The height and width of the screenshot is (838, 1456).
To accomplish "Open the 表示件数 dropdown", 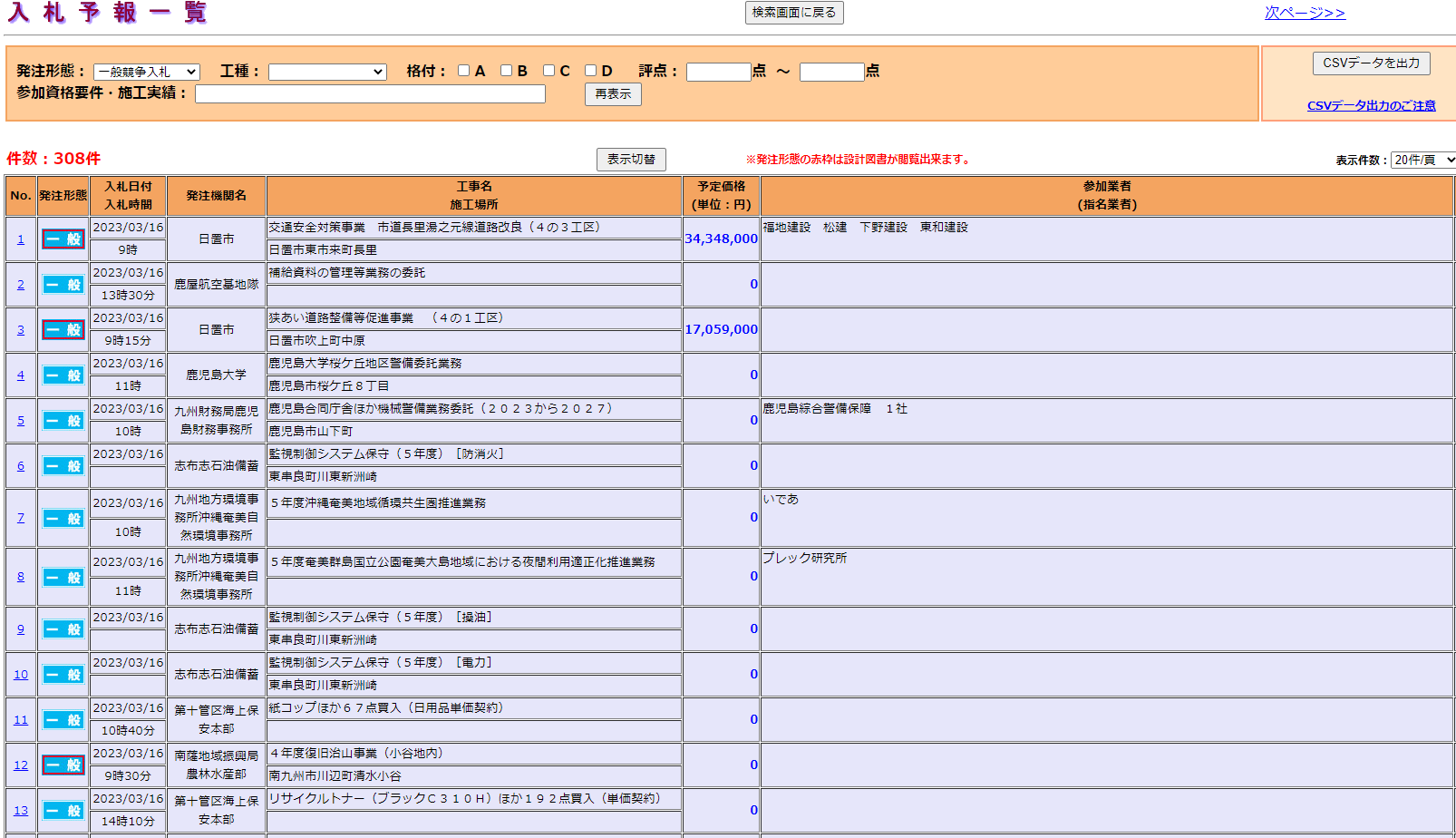I will coord(1423,160).
